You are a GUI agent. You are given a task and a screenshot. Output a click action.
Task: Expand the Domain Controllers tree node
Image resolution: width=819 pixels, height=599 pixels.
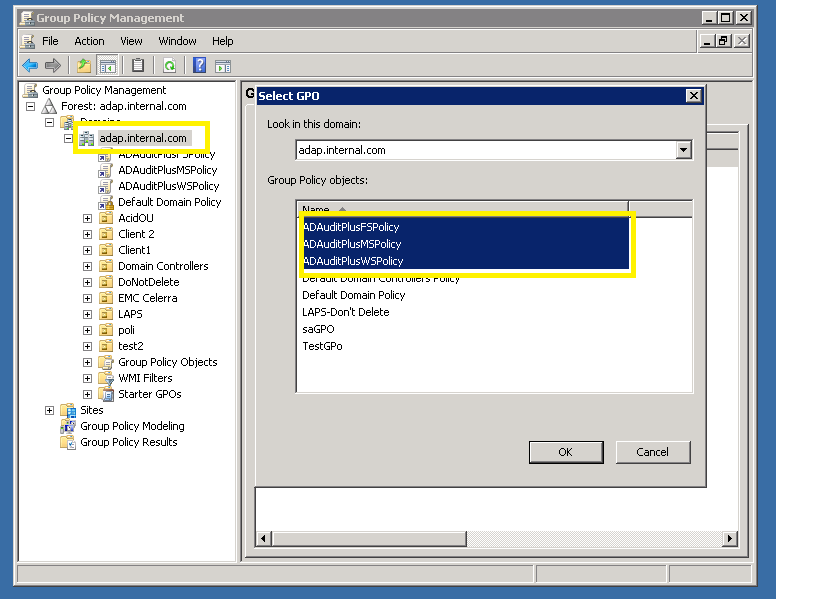coord(87,266)
